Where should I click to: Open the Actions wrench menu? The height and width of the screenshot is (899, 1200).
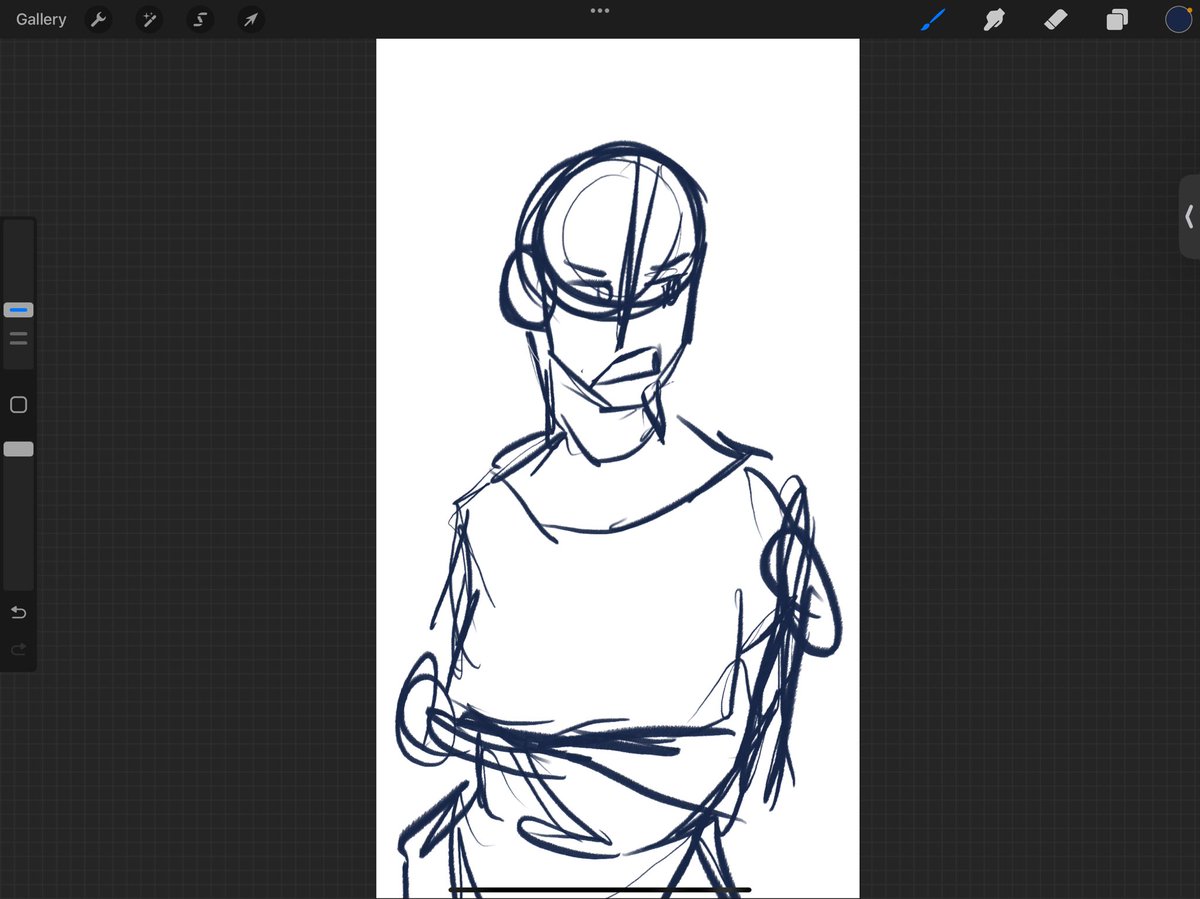pos(98,19)
